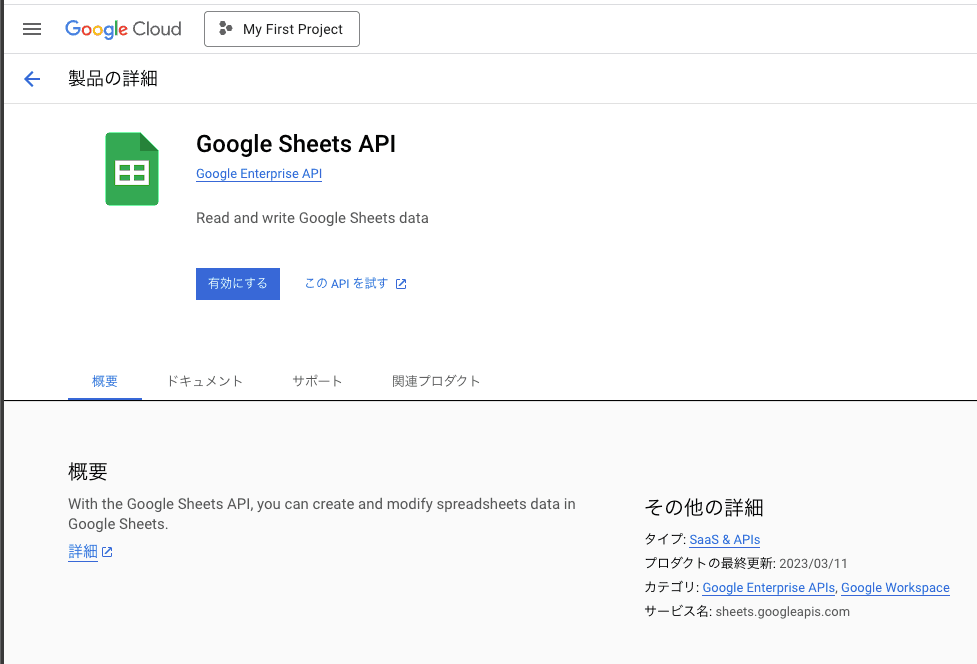Screen dimensions: 977x664
Task: Select the 概要 tab
Action: (105, 381)
